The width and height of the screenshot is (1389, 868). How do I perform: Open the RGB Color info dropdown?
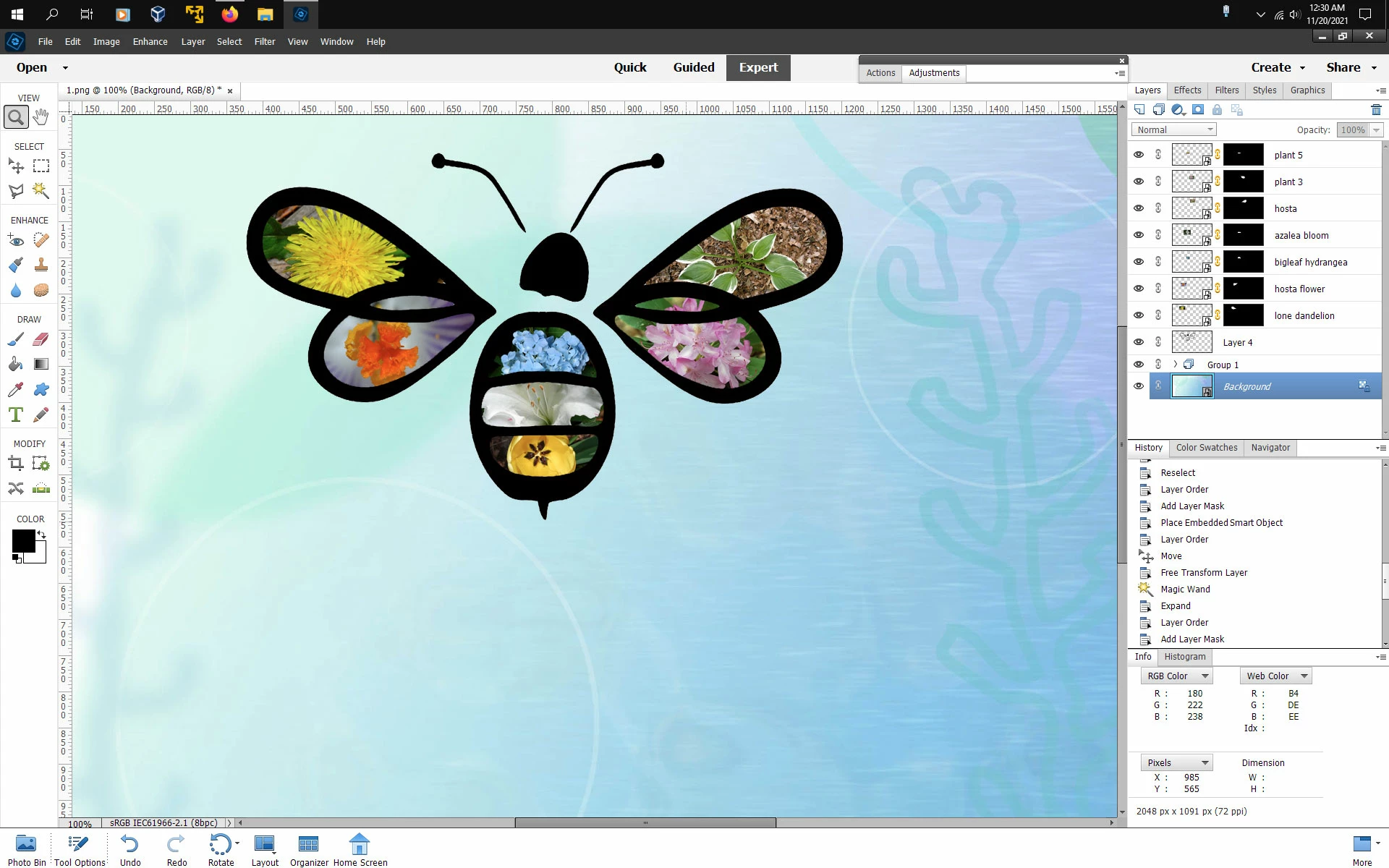pyautogui.click(x=1176, y=676)
